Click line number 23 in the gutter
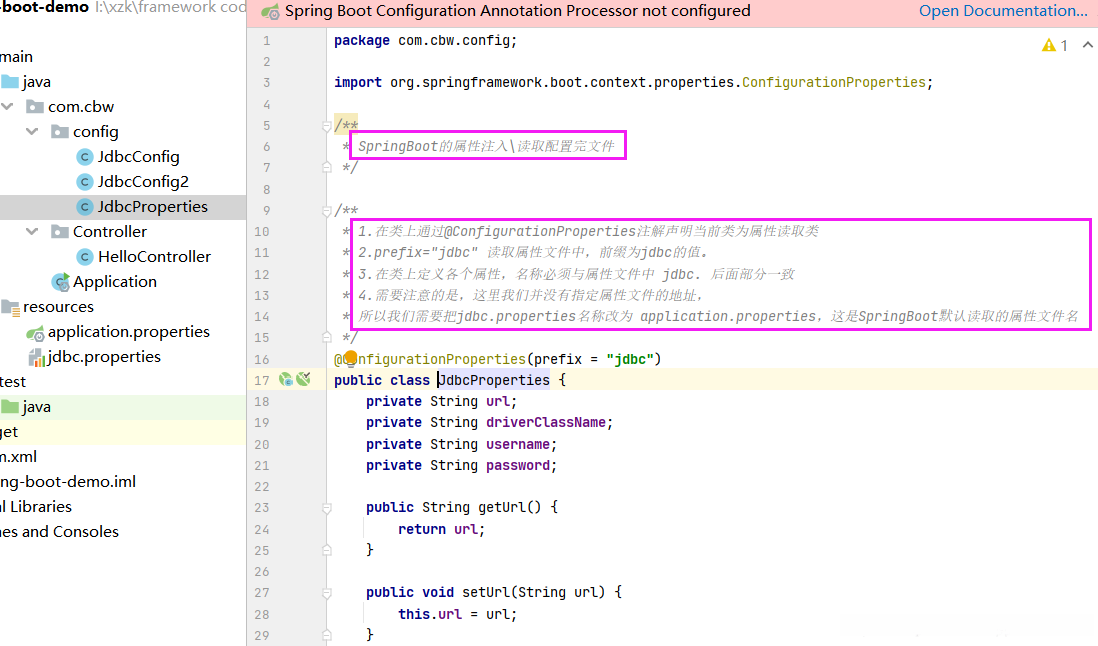Viewport: 1098px width, 646px height. pyautogui.click(x=262, y=507)
